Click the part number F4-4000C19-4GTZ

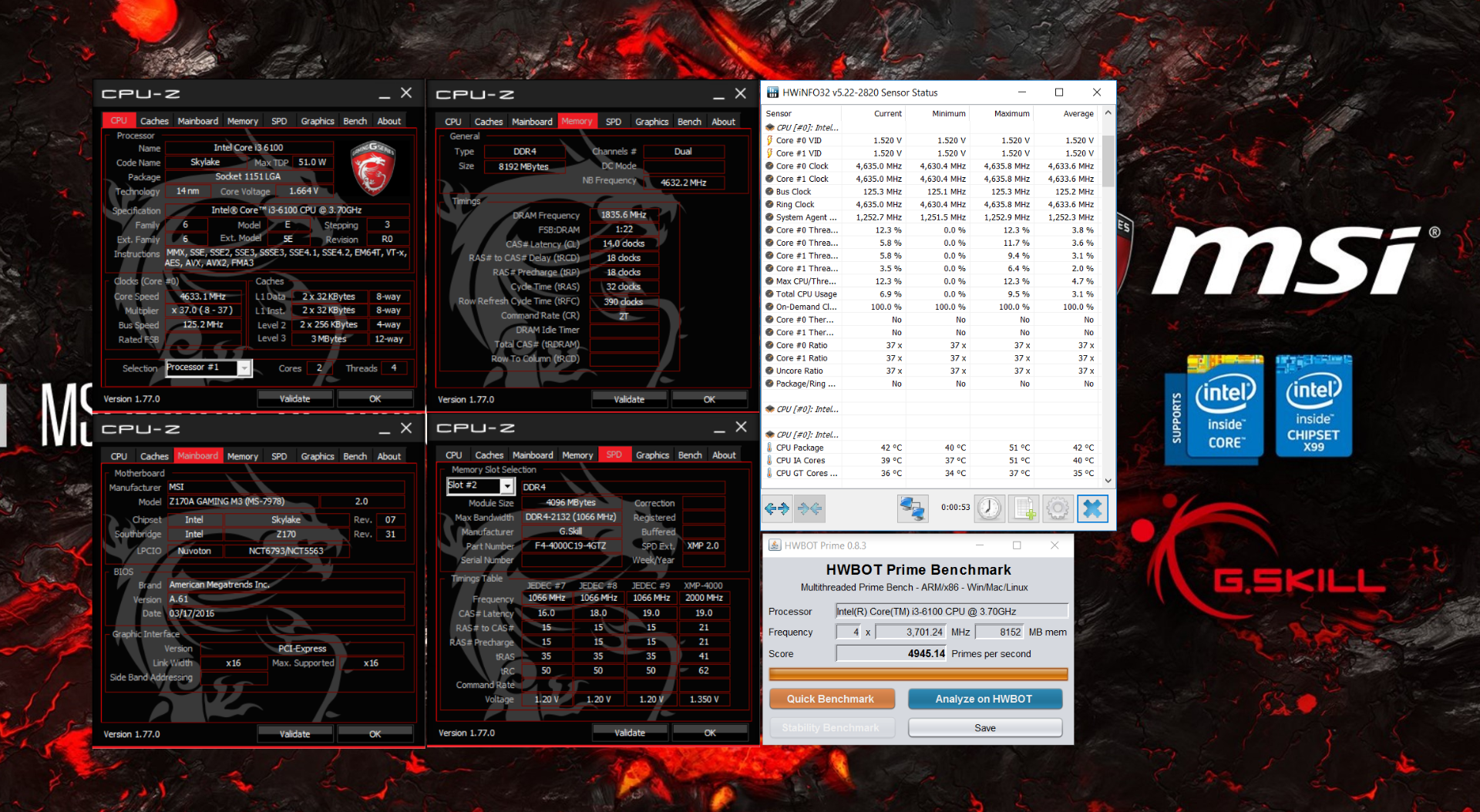(570, 545)
